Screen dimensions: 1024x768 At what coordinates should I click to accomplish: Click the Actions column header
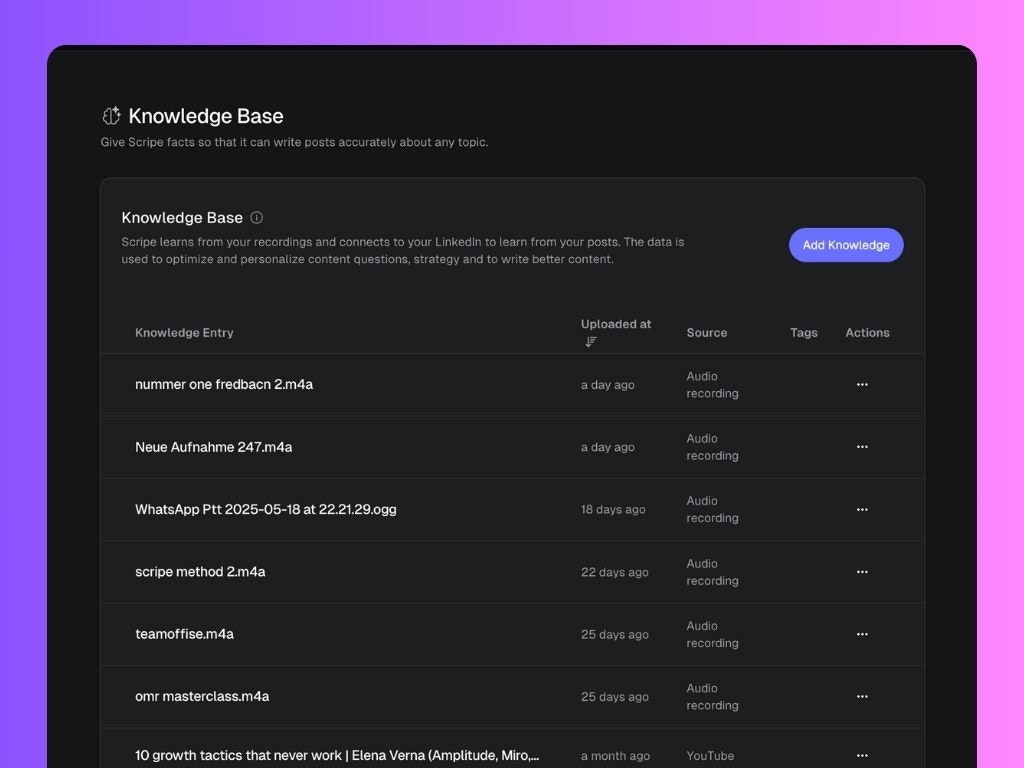coord(867,332)
